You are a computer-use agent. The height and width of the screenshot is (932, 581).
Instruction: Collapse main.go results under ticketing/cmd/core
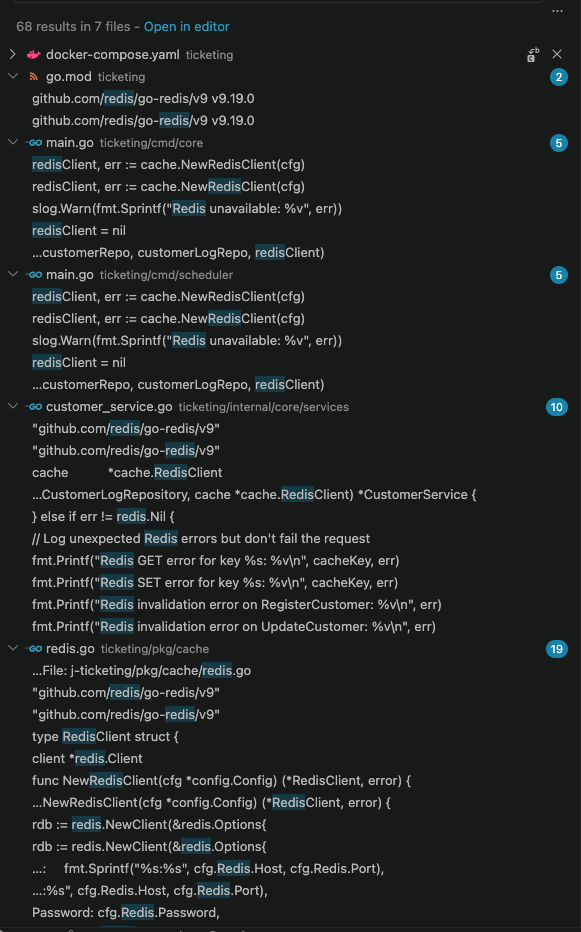(12, 143)
